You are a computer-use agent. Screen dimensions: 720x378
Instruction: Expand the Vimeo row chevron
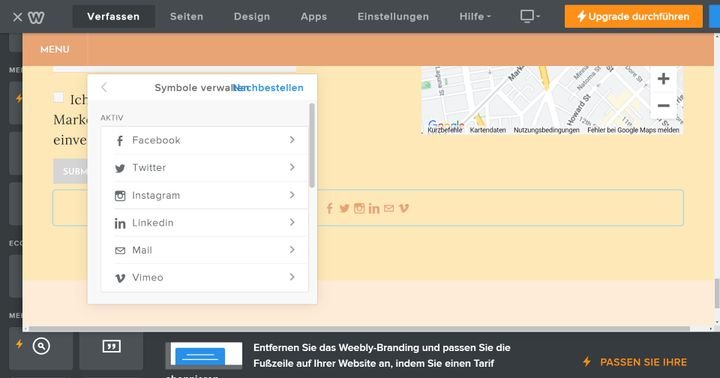click(x=292, y=277)
